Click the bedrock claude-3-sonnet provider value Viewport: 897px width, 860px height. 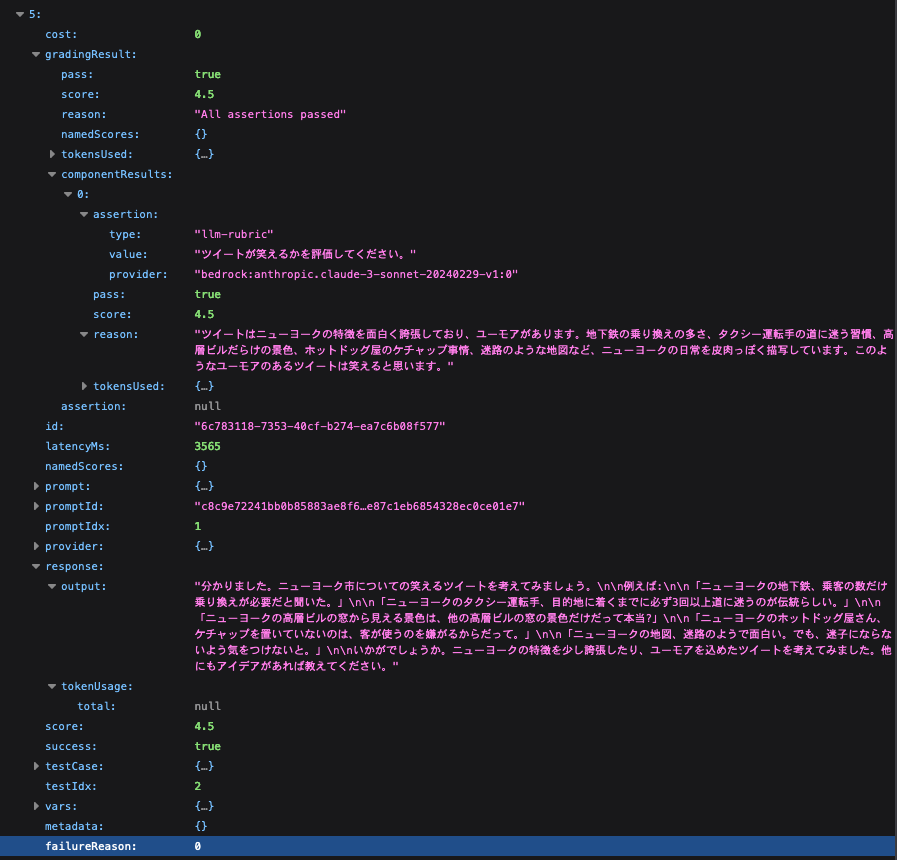(x=356, y=274)
